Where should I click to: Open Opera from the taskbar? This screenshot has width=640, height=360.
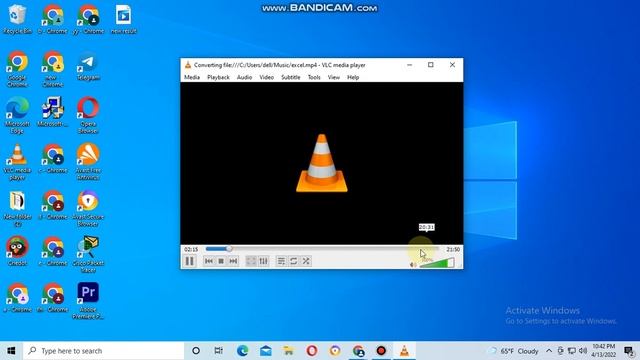click(312, 351)
